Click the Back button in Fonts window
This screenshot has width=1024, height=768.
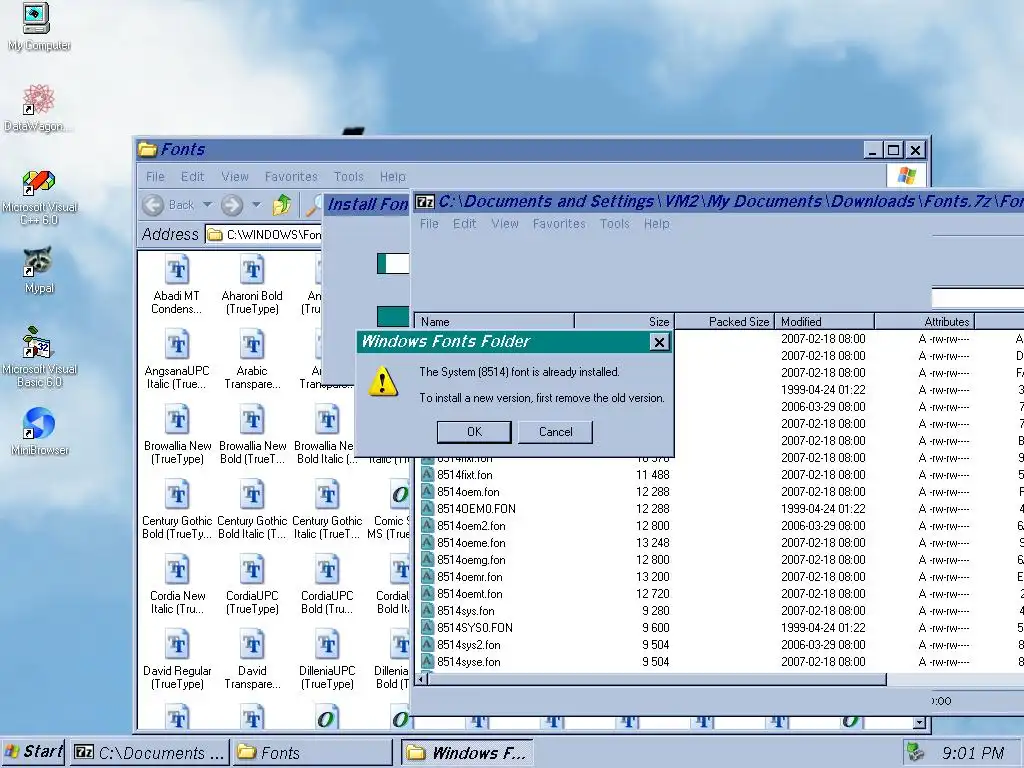168,205
